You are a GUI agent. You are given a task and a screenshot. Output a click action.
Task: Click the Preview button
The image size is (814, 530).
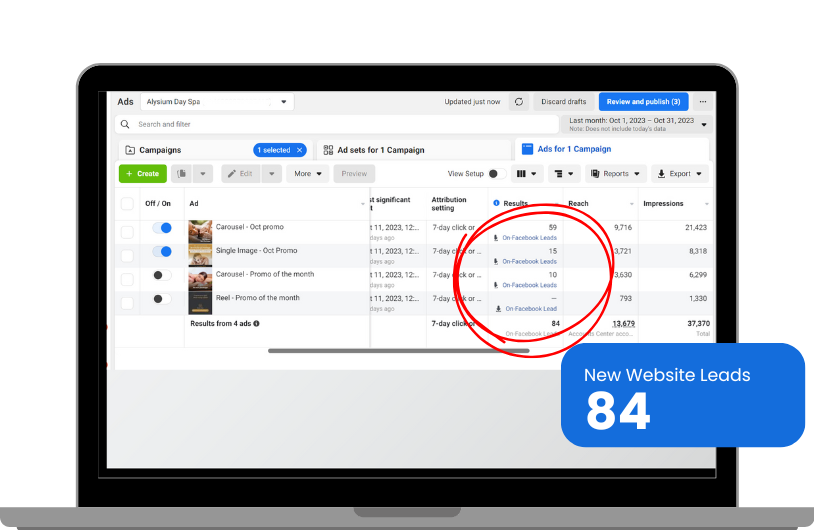354,174
